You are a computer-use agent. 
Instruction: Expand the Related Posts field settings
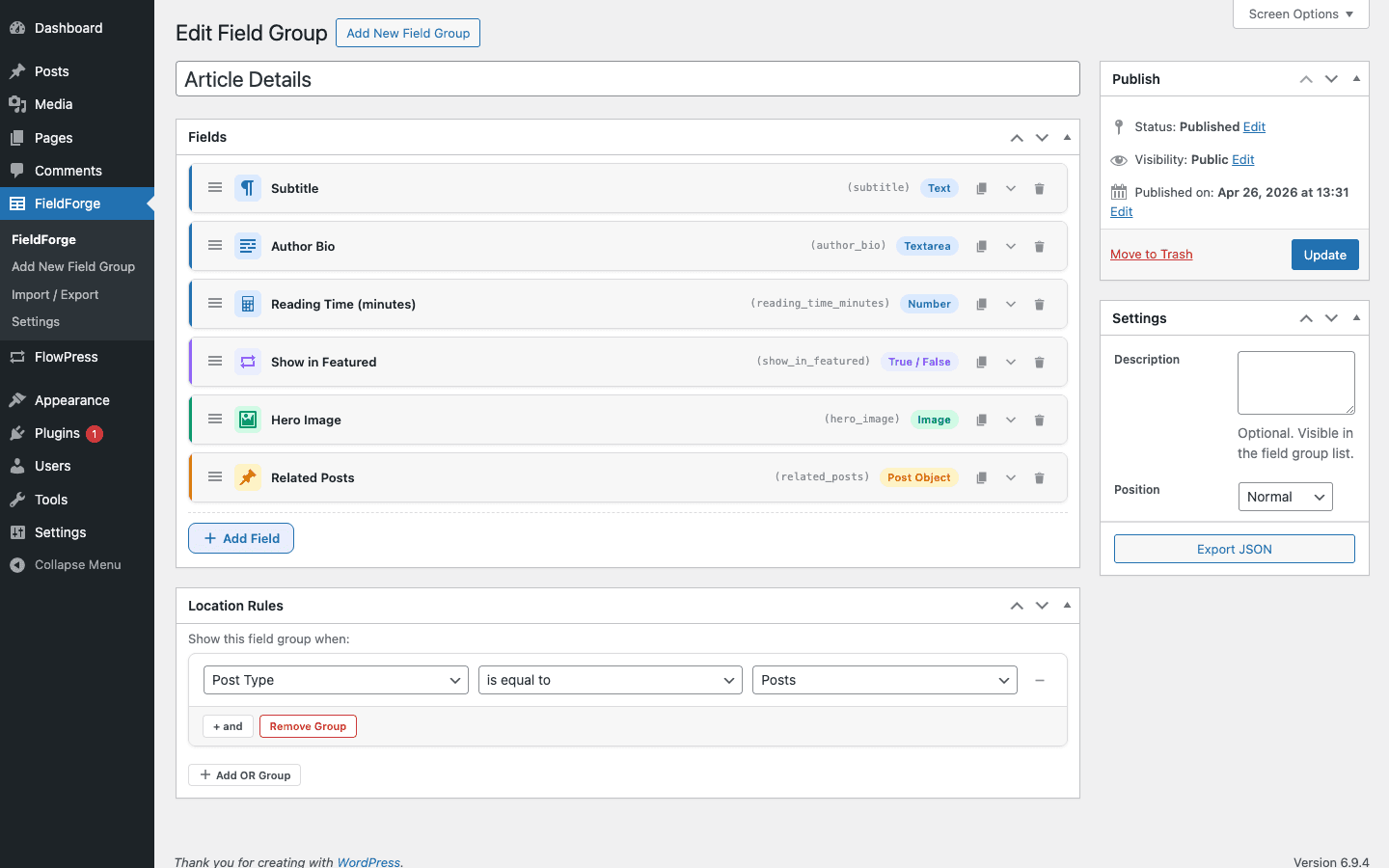click(1010, 477)
